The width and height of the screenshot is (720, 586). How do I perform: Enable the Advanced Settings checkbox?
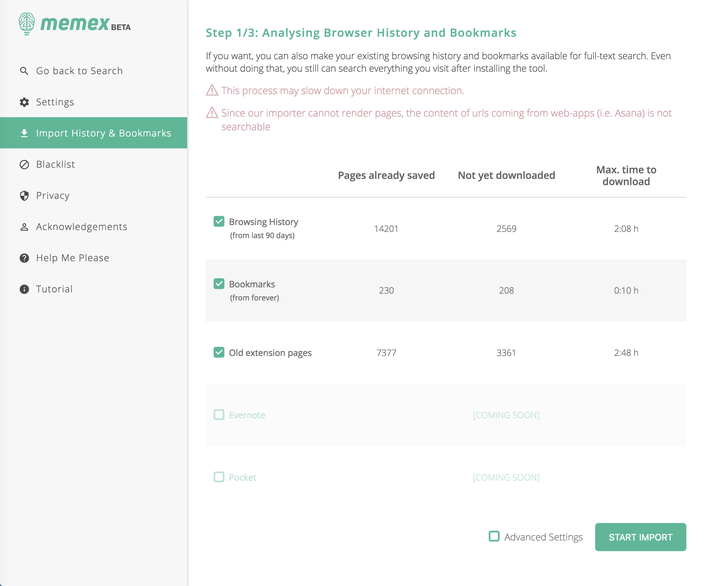coord(494,537)
